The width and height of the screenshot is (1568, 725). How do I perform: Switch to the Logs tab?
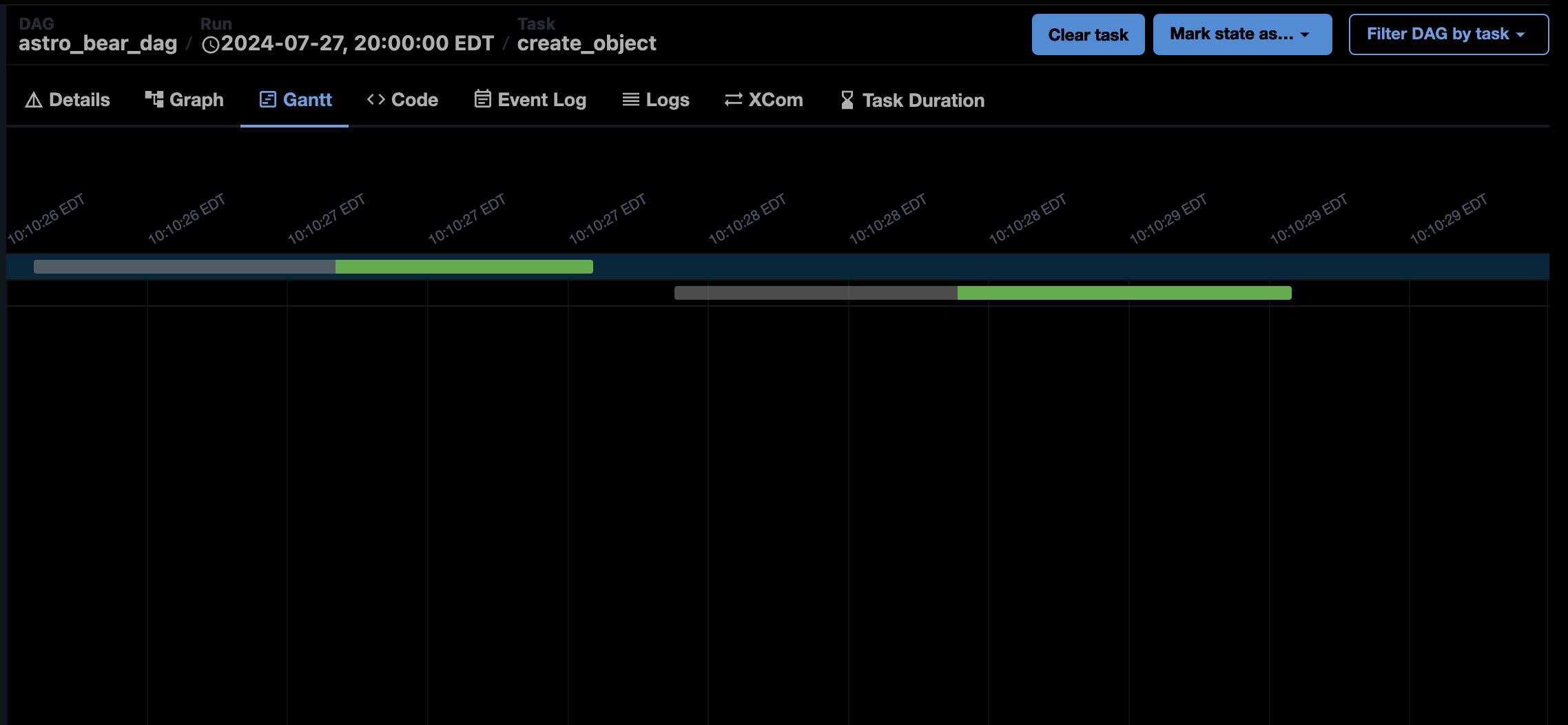tap(655, 99)
